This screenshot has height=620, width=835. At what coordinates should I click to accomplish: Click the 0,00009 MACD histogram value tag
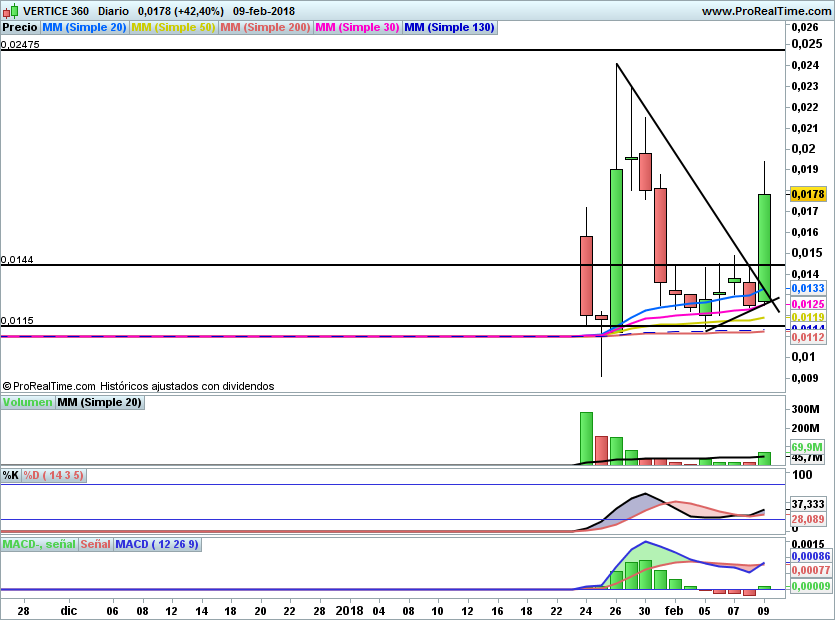pyautogui.click(x=810, y=586)
